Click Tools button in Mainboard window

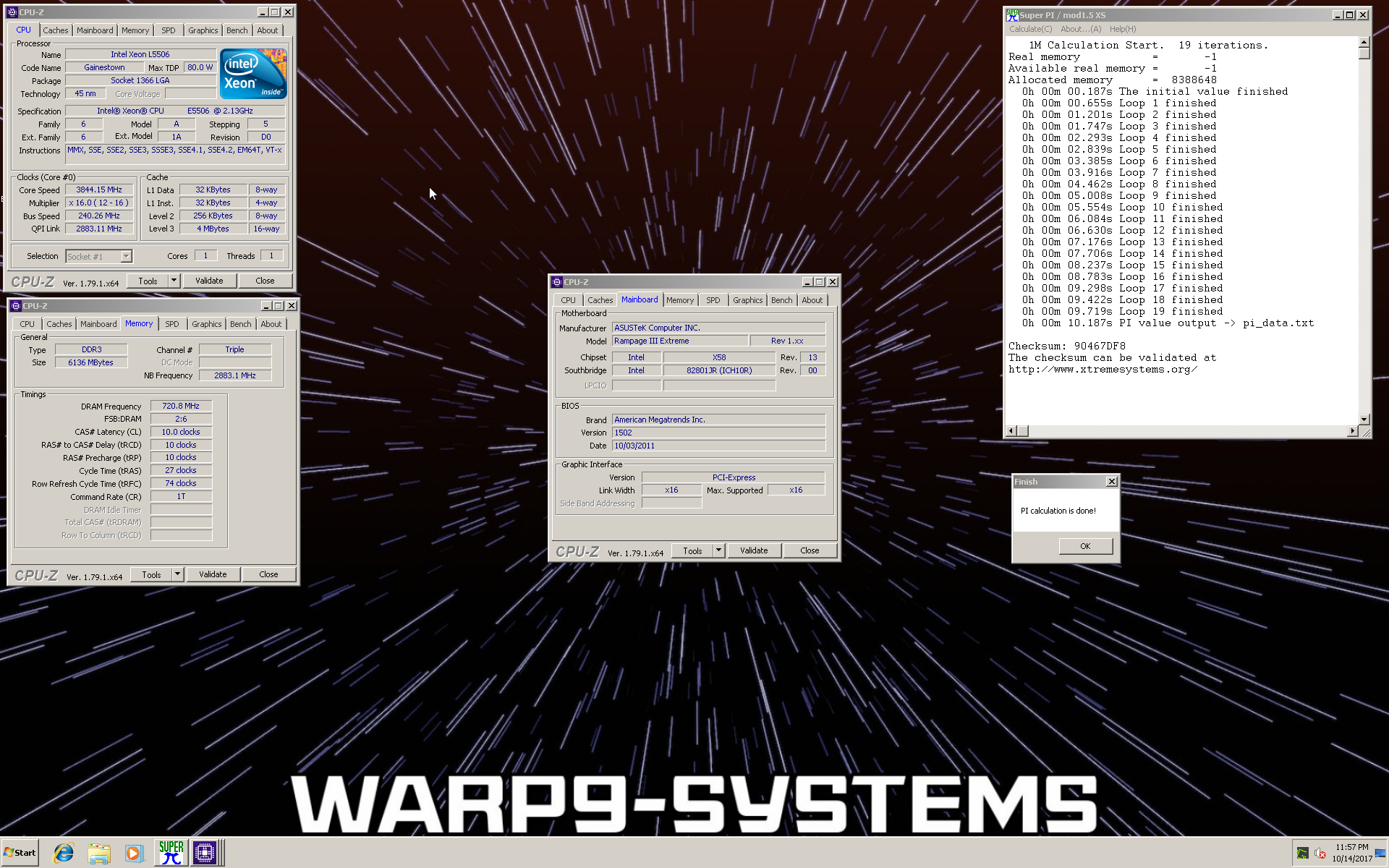(x=692, y=550)
